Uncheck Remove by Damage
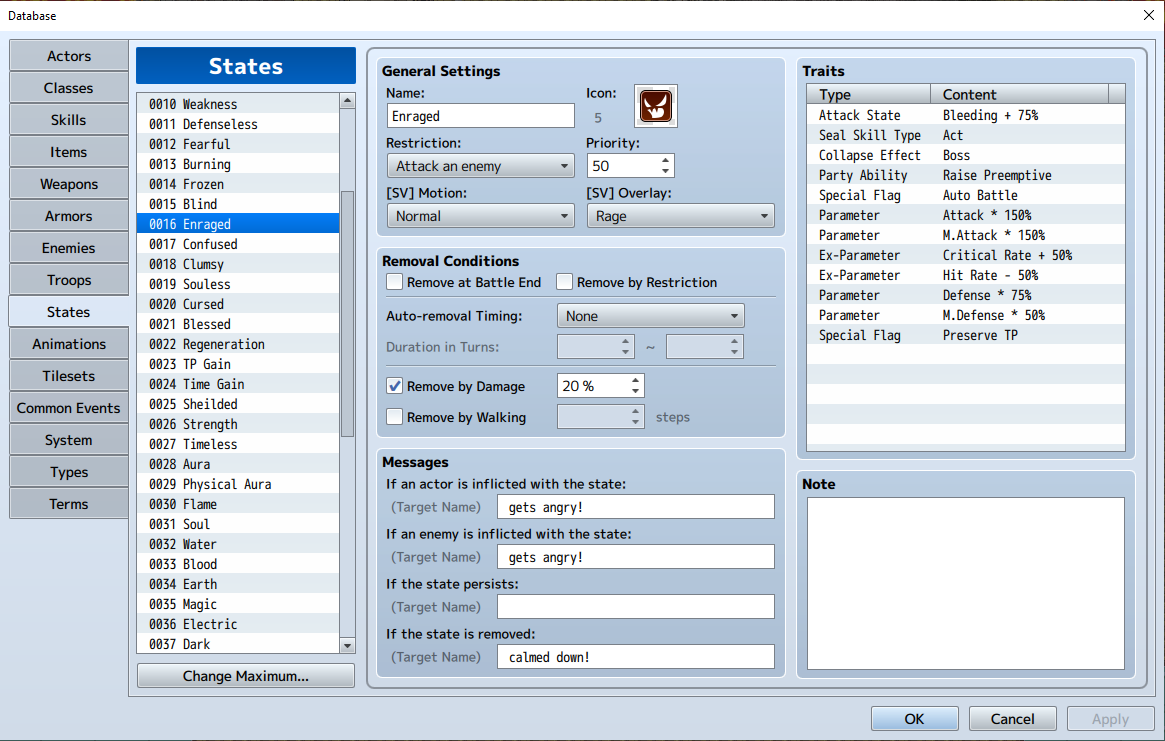The width and height of the screenshot is (1165, 741). tap(395, 386)
